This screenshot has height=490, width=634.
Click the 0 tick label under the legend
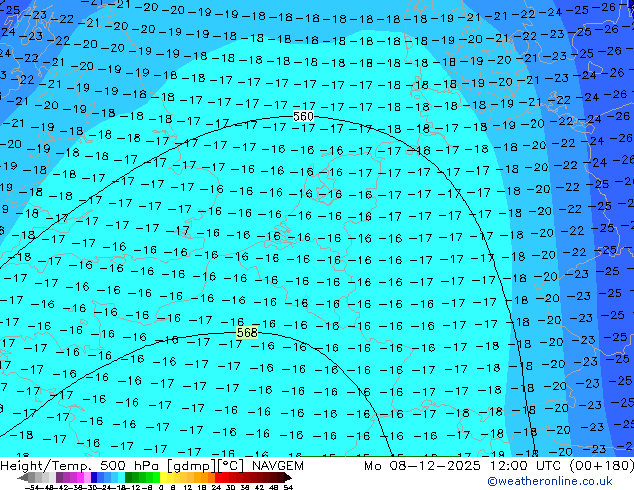(x=161, y=488)
